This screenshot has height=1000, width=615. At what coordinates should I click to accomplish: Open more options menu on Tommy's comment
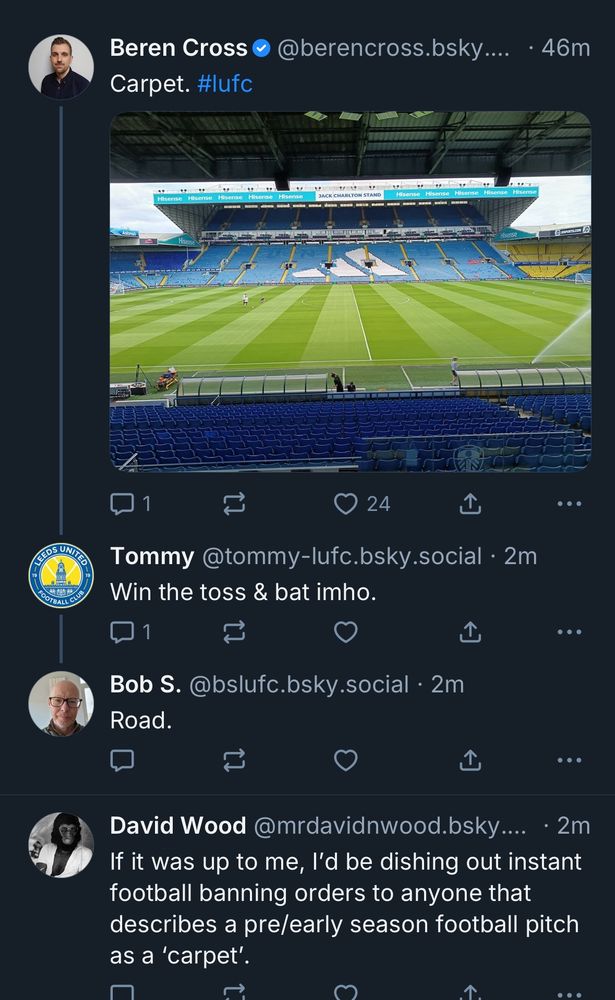(x=569, y=632)
